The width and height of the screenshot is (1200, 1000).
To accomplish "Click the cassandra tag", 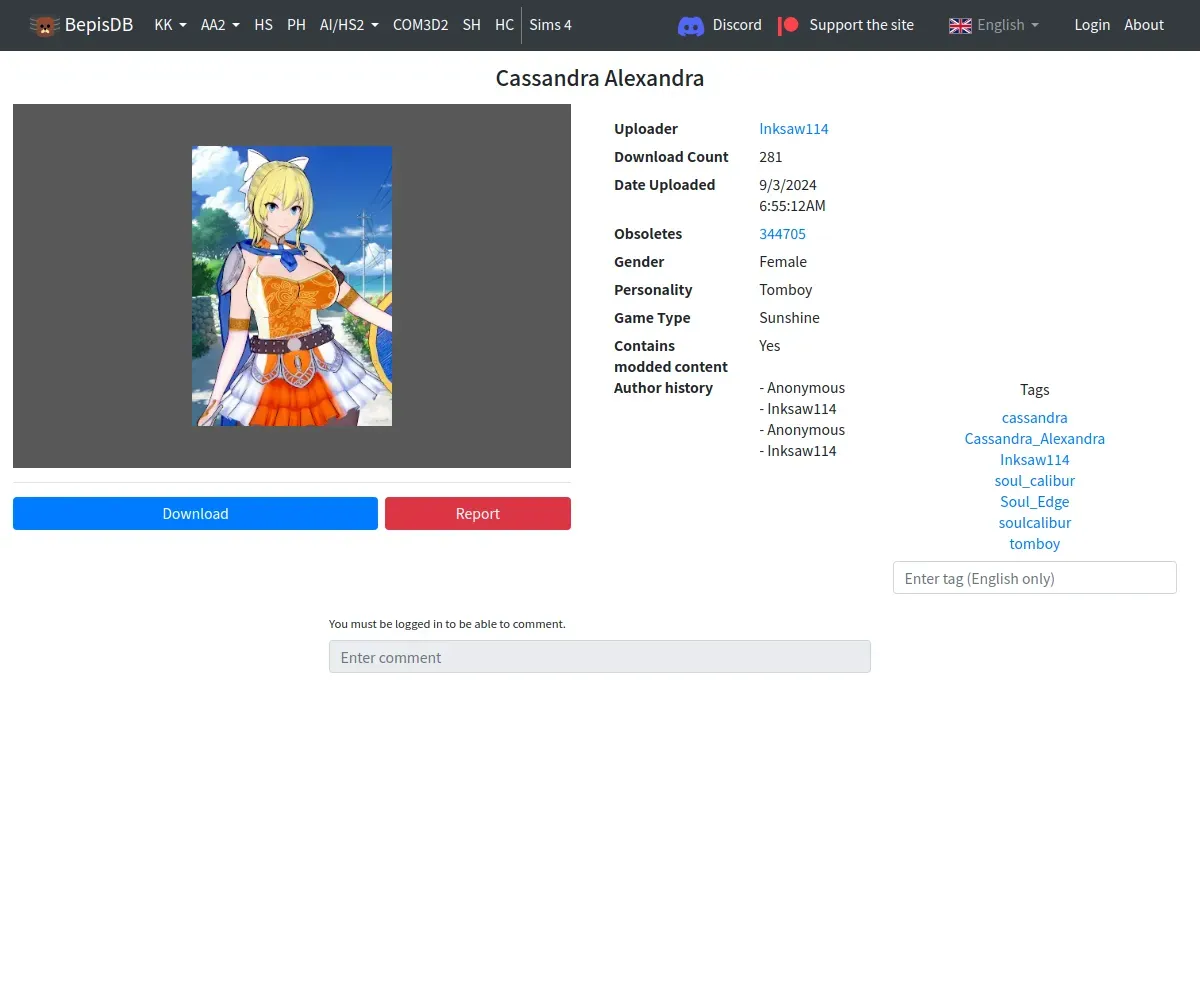I will (x=1035, y=418).
